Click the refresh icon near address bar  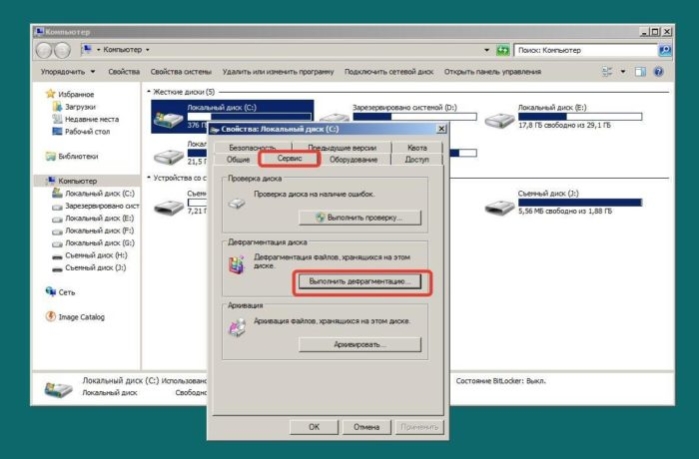tap(503, 50)
